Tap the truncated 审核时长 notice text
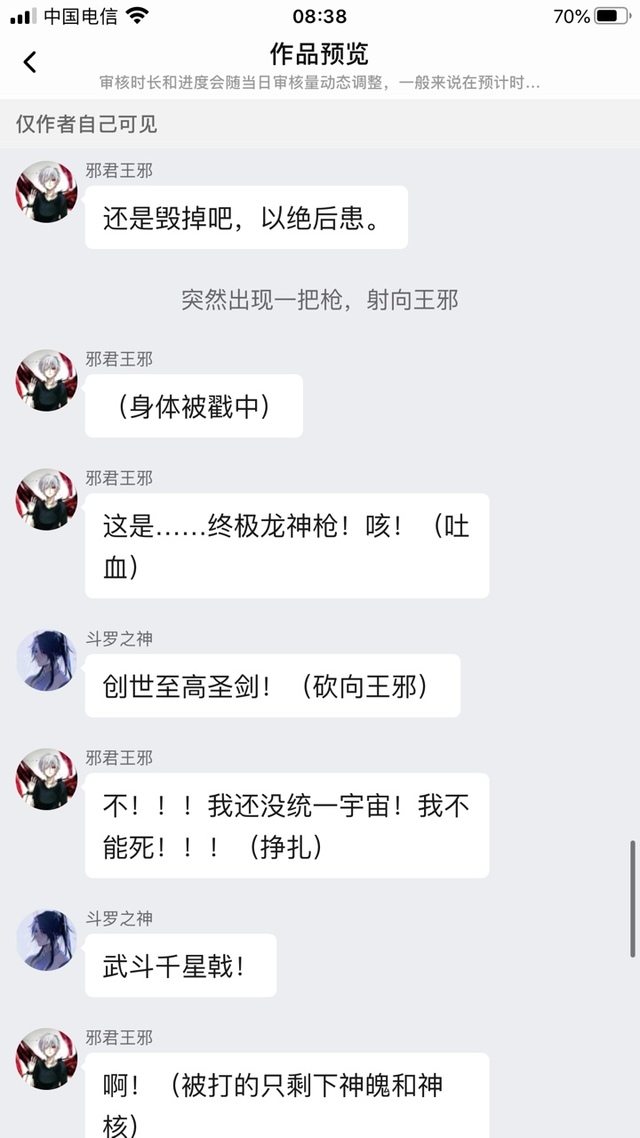The image size is (640, 1138). click(319, 83)
